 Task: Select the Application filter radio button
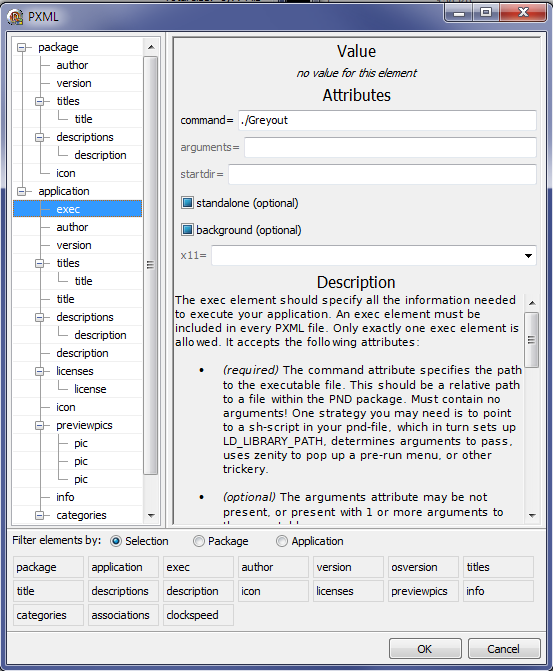point(282,541)
